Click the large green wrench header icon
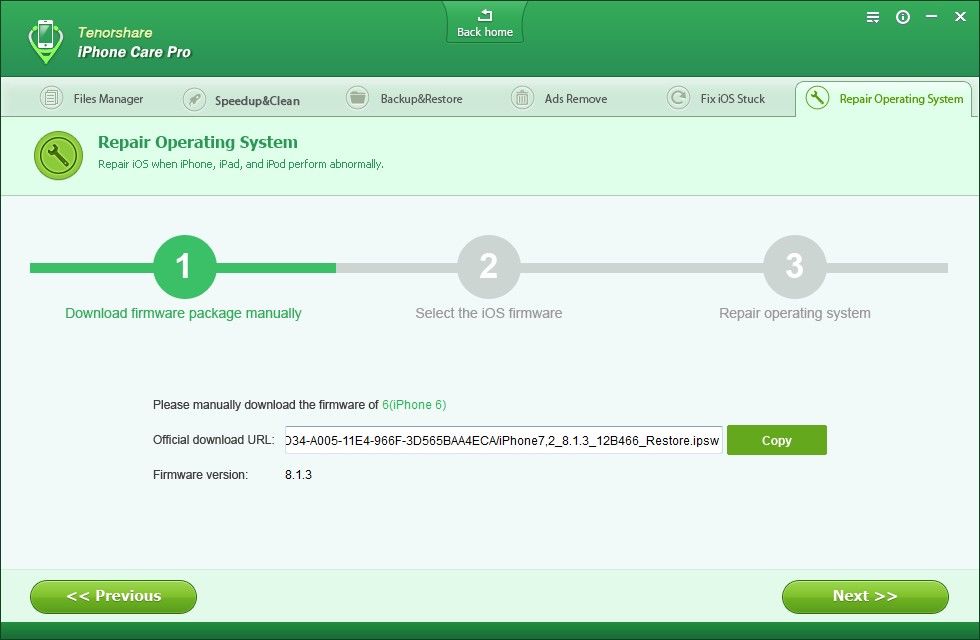Viewport: 980px width, 640px height. [x=58, y=155]
